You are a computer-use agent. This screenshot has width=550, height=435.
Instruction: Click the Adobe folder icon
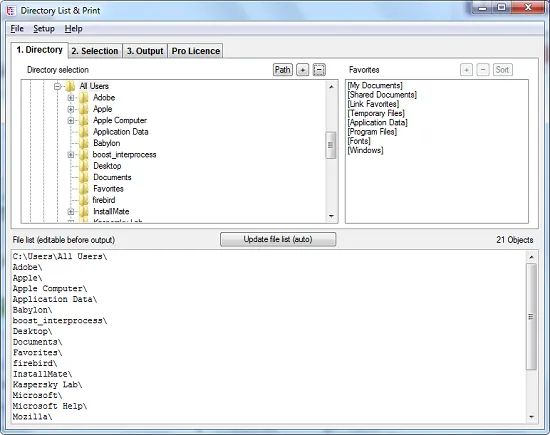(x=83, y=98)
